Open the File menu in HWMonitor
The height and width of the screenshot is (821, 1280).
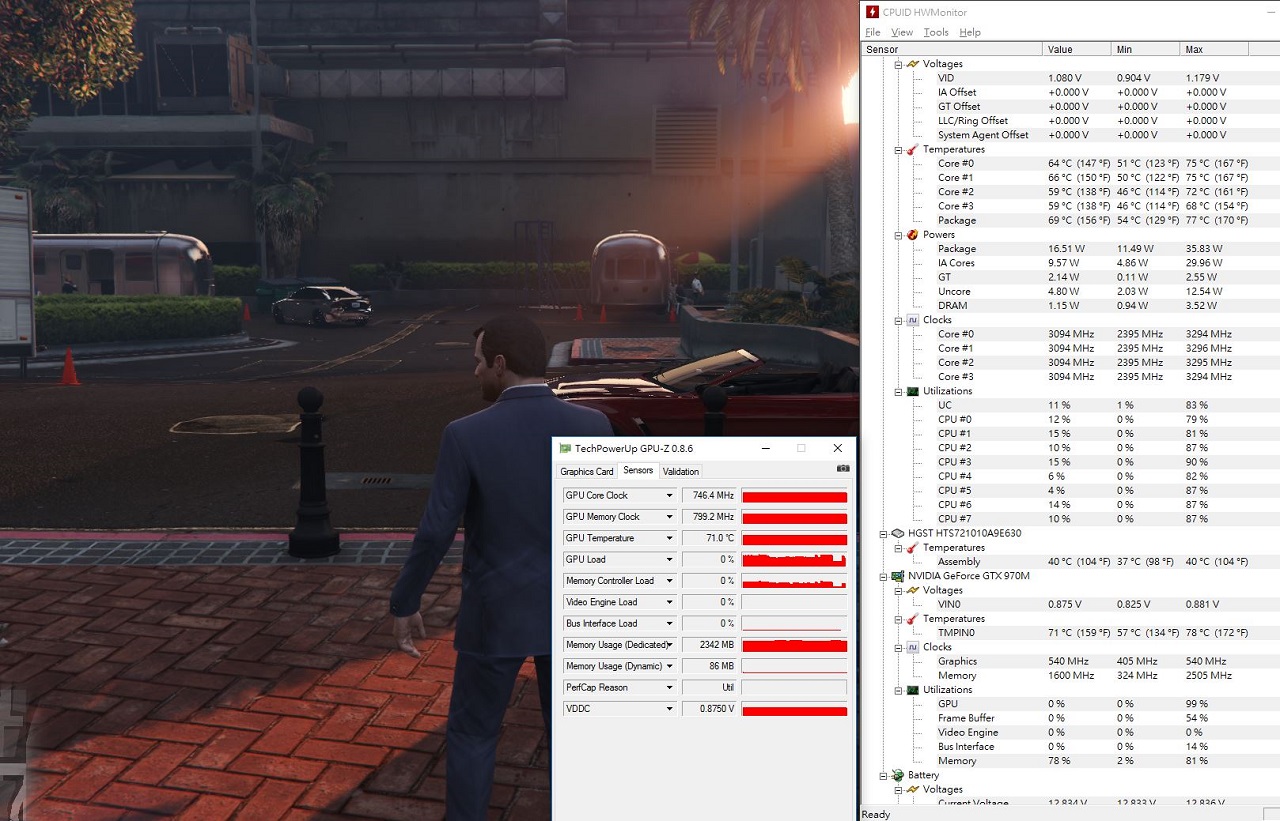point(873,32)
